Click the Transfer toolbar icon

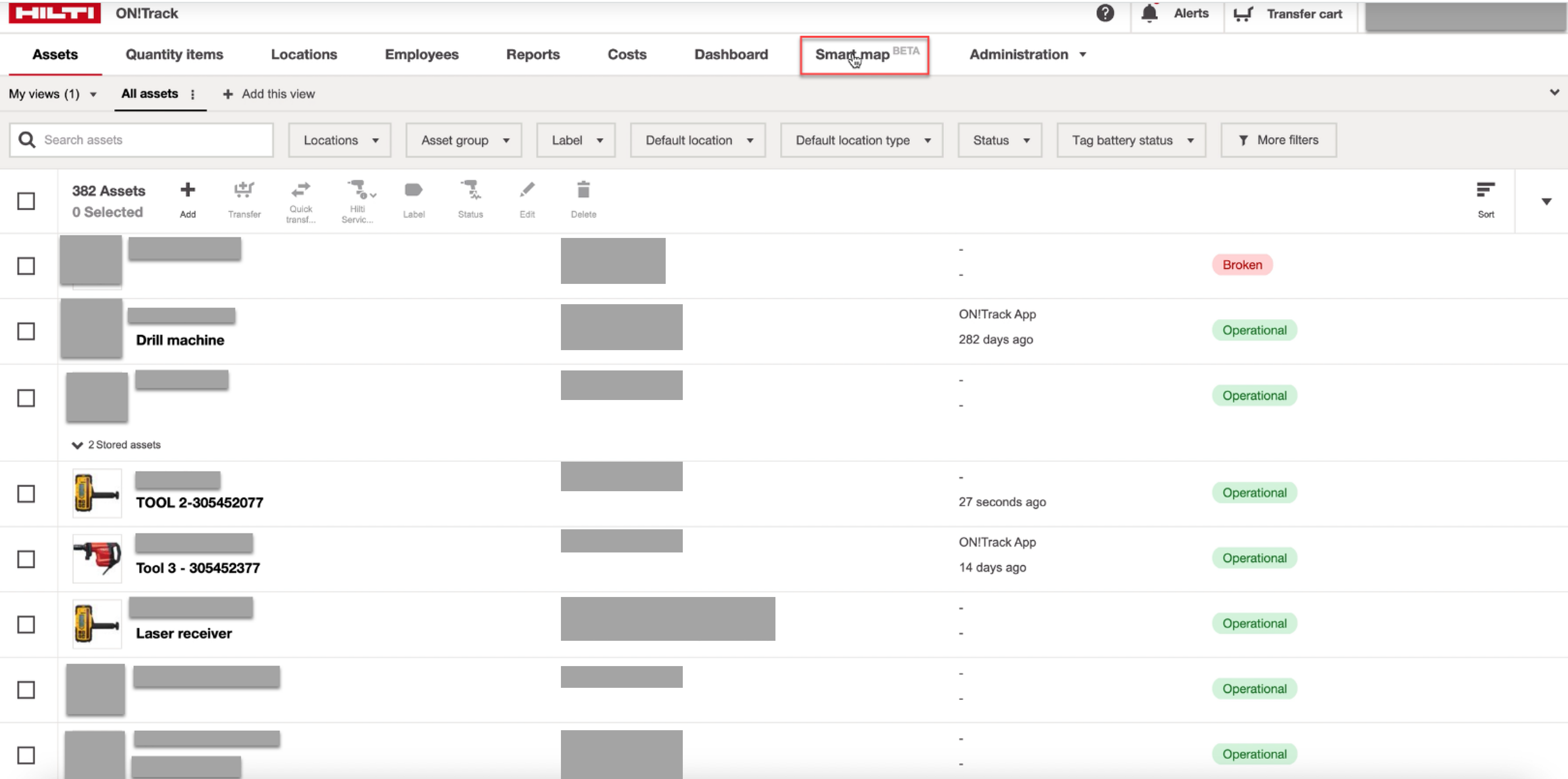coord(244,190)
